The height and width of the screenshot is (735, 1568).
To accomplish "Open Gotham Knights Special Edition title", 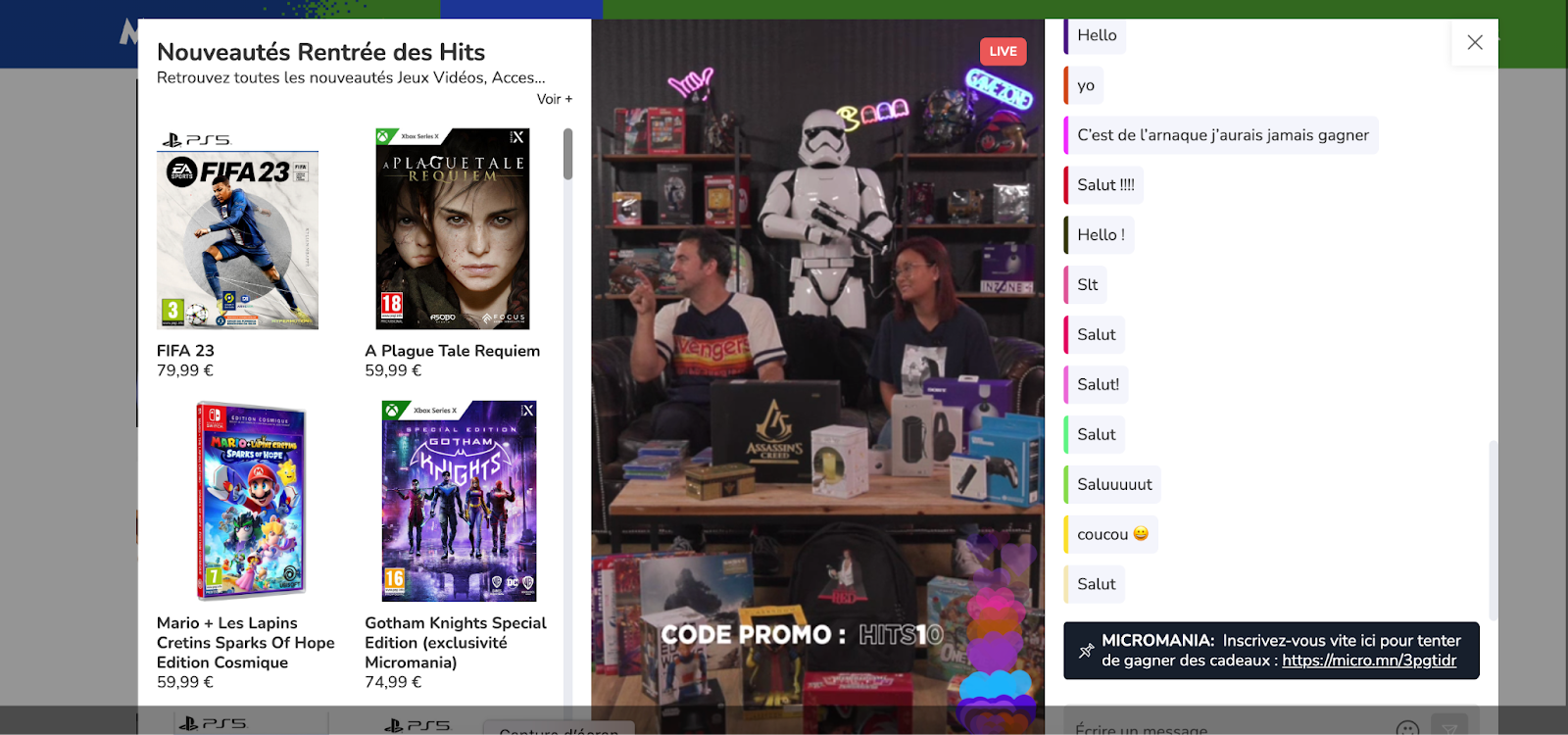I will click(456, 643).
